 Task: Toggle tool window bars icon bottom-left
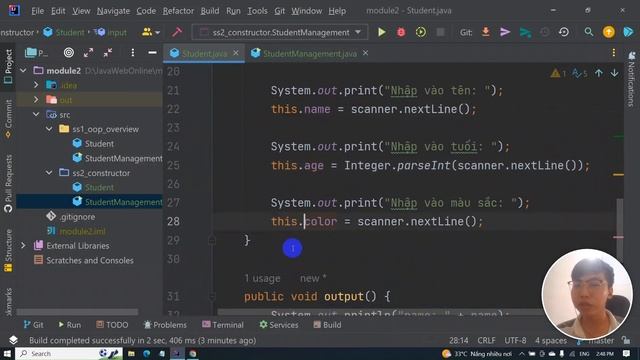point(13,340)
